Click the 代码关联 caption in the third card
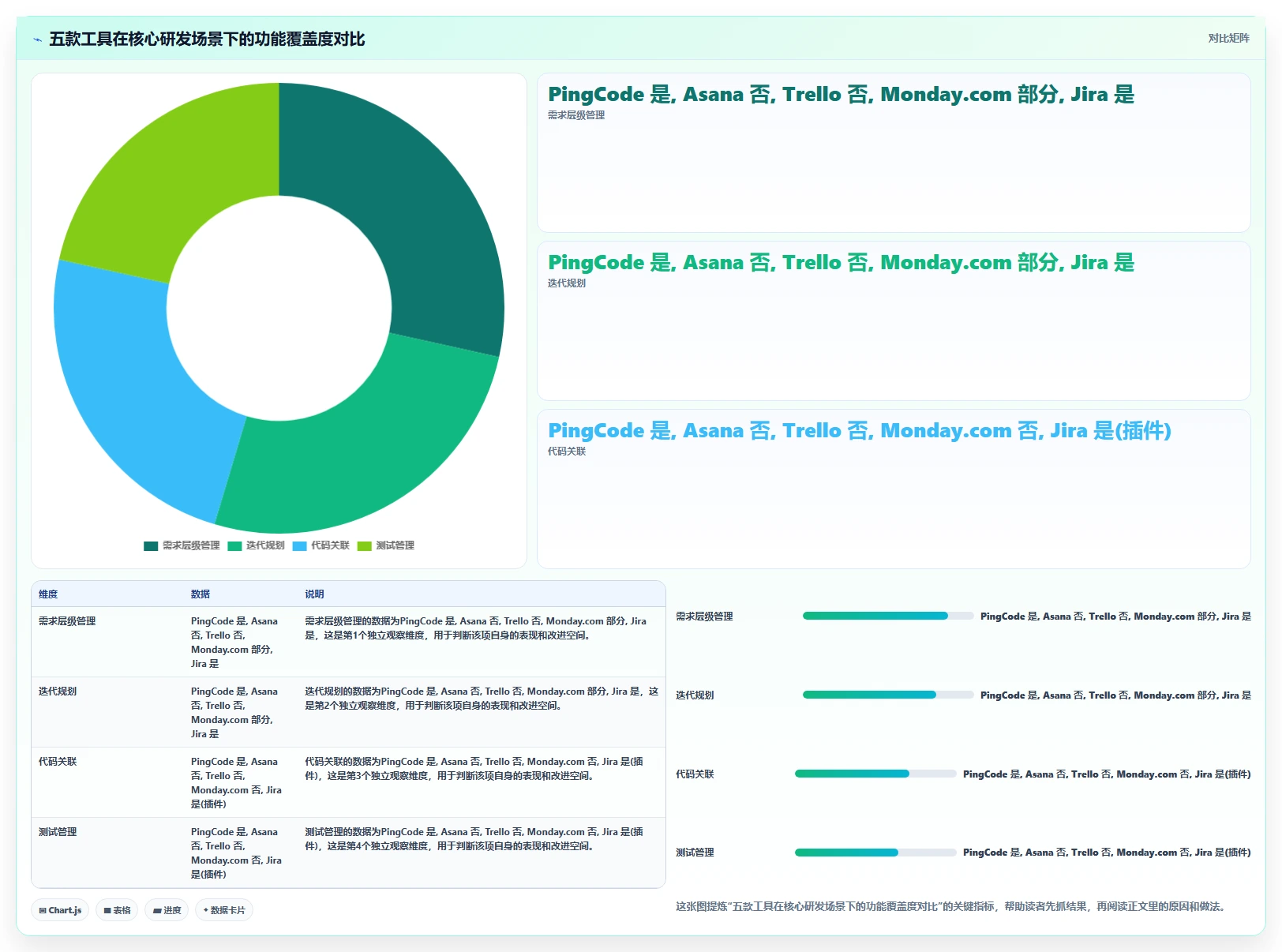 [x=567, y=452]
